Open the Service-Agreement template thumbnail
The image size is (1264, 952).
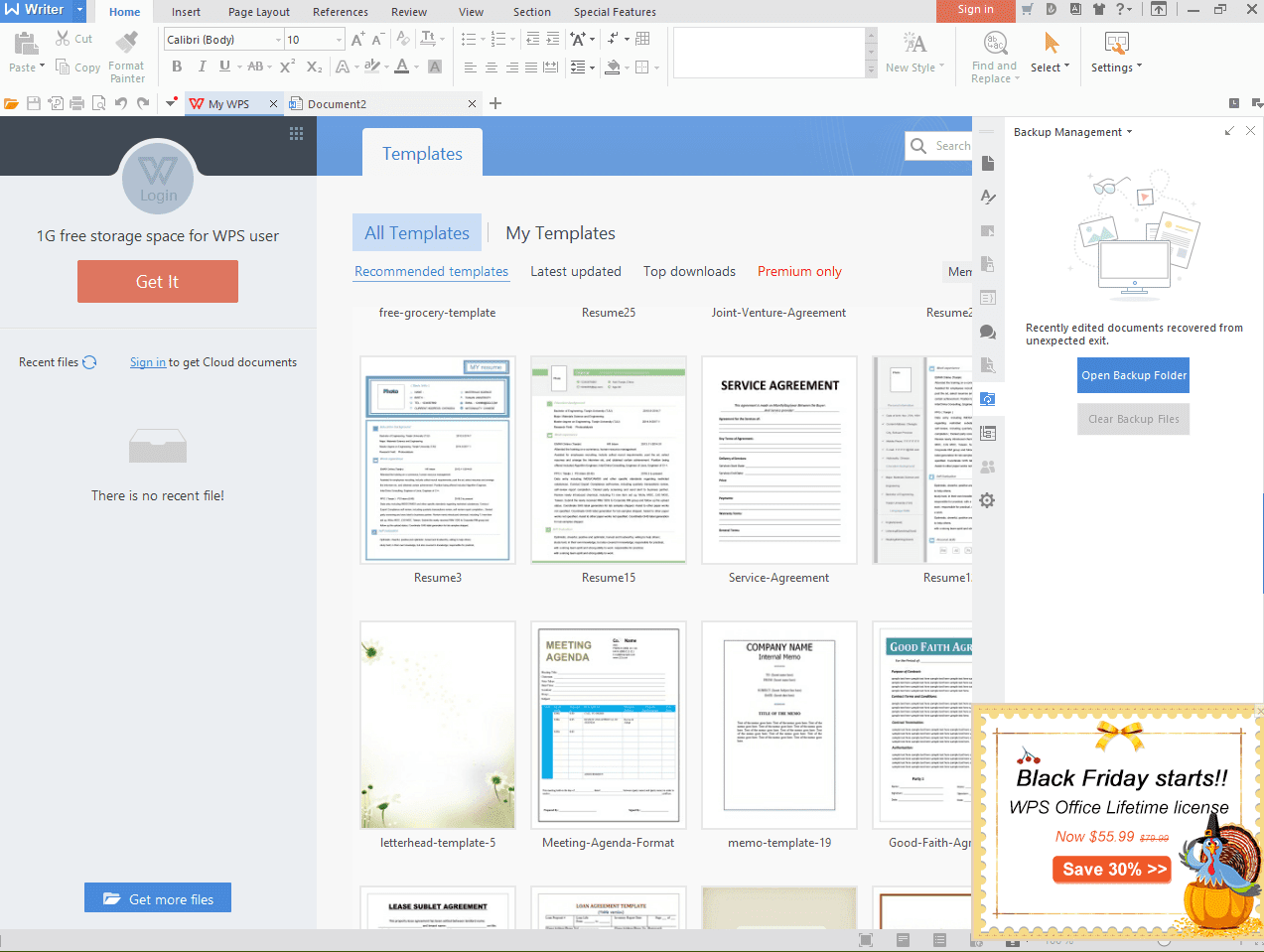(x=778, y=461)
